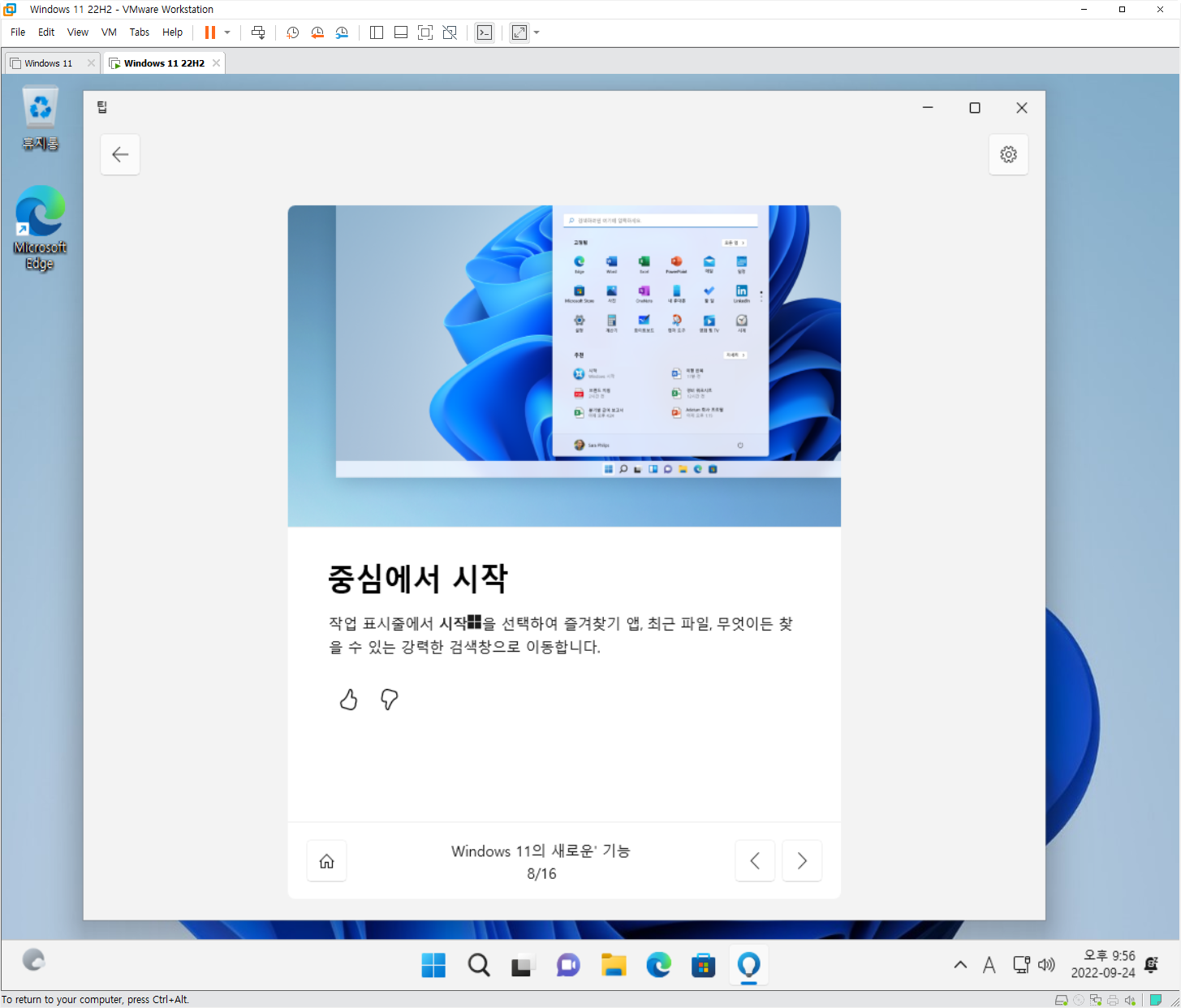Viewport: 1181px width, 1008px height.
Task: Open the taskbar widgets icon
Action: (x=33, y=960)
